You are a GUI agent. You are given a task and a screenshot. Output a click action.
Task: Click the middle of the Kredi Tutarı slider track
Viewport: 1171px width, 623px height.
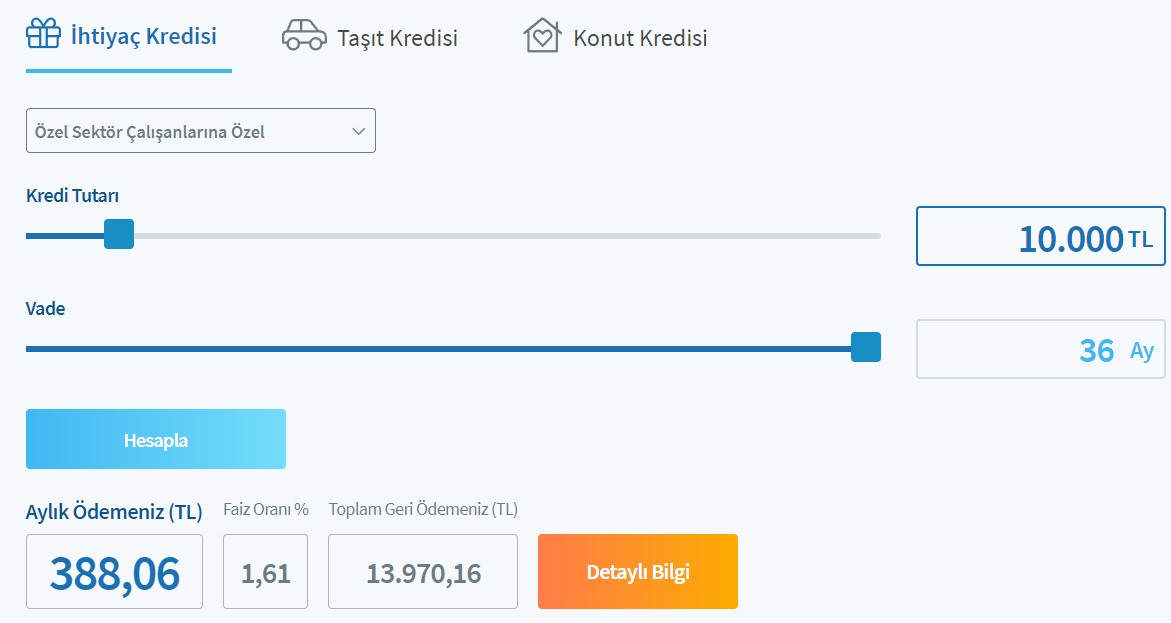click(453, 236)
